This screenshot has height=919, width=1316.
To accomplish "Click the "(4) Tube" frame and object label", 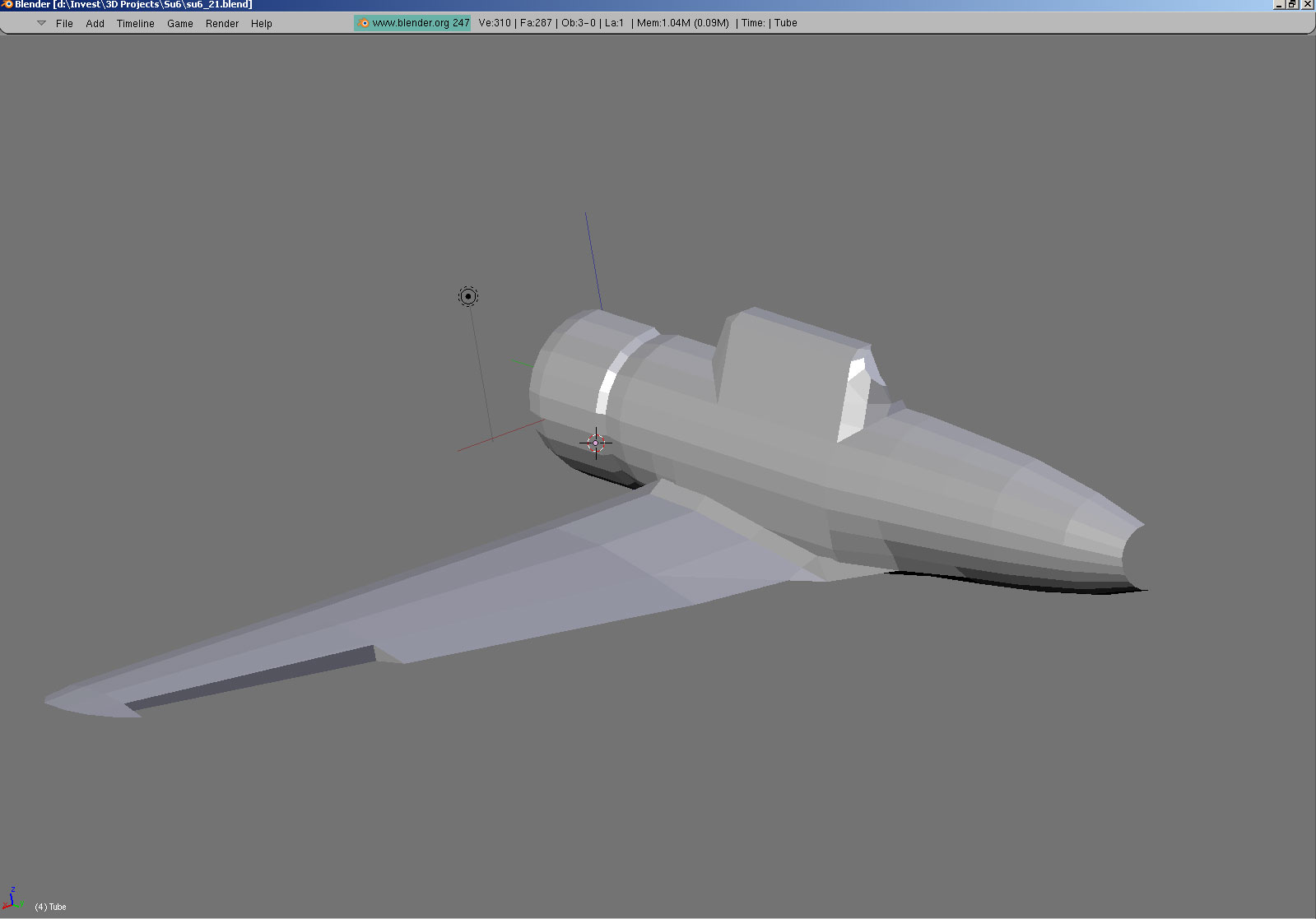I will click(50, 907).
